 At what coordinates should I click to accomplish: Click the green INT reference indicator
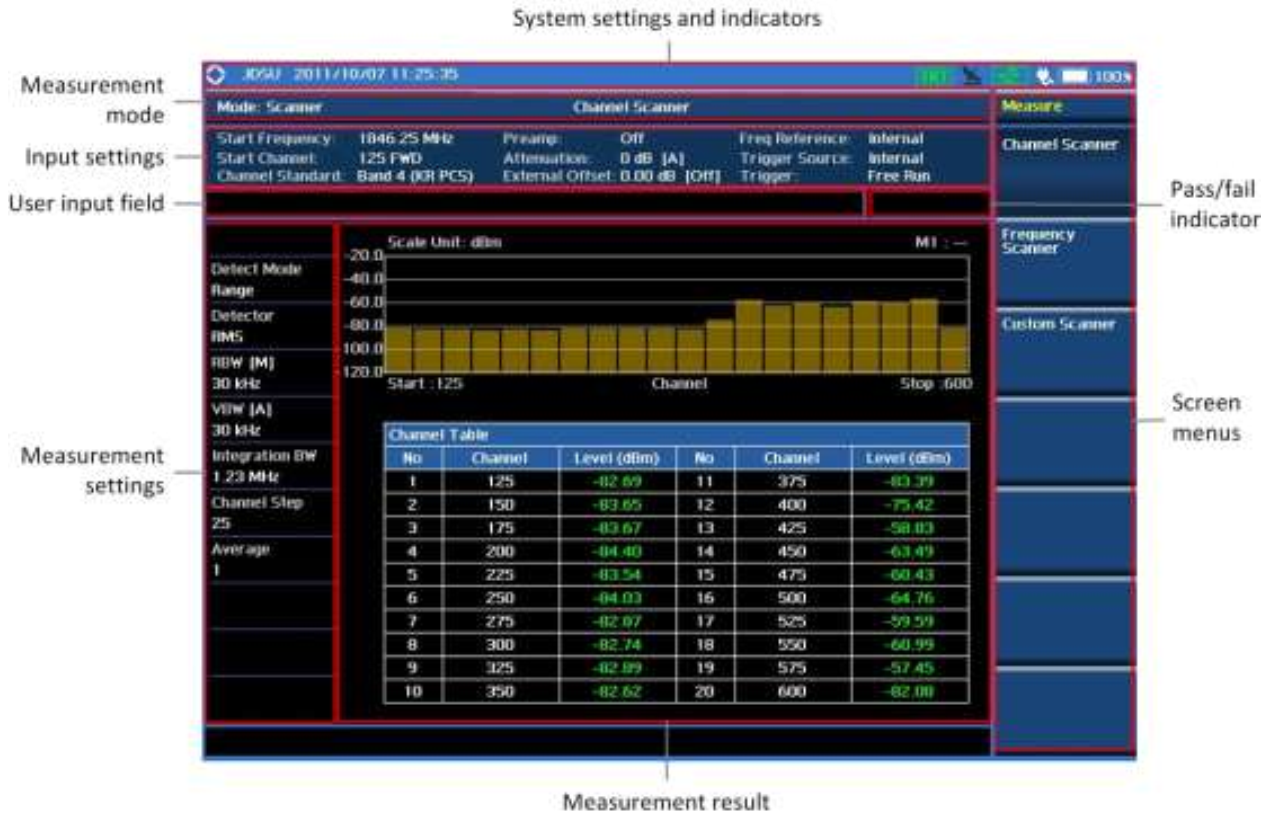pyautogui.click(x=934, y=76)
